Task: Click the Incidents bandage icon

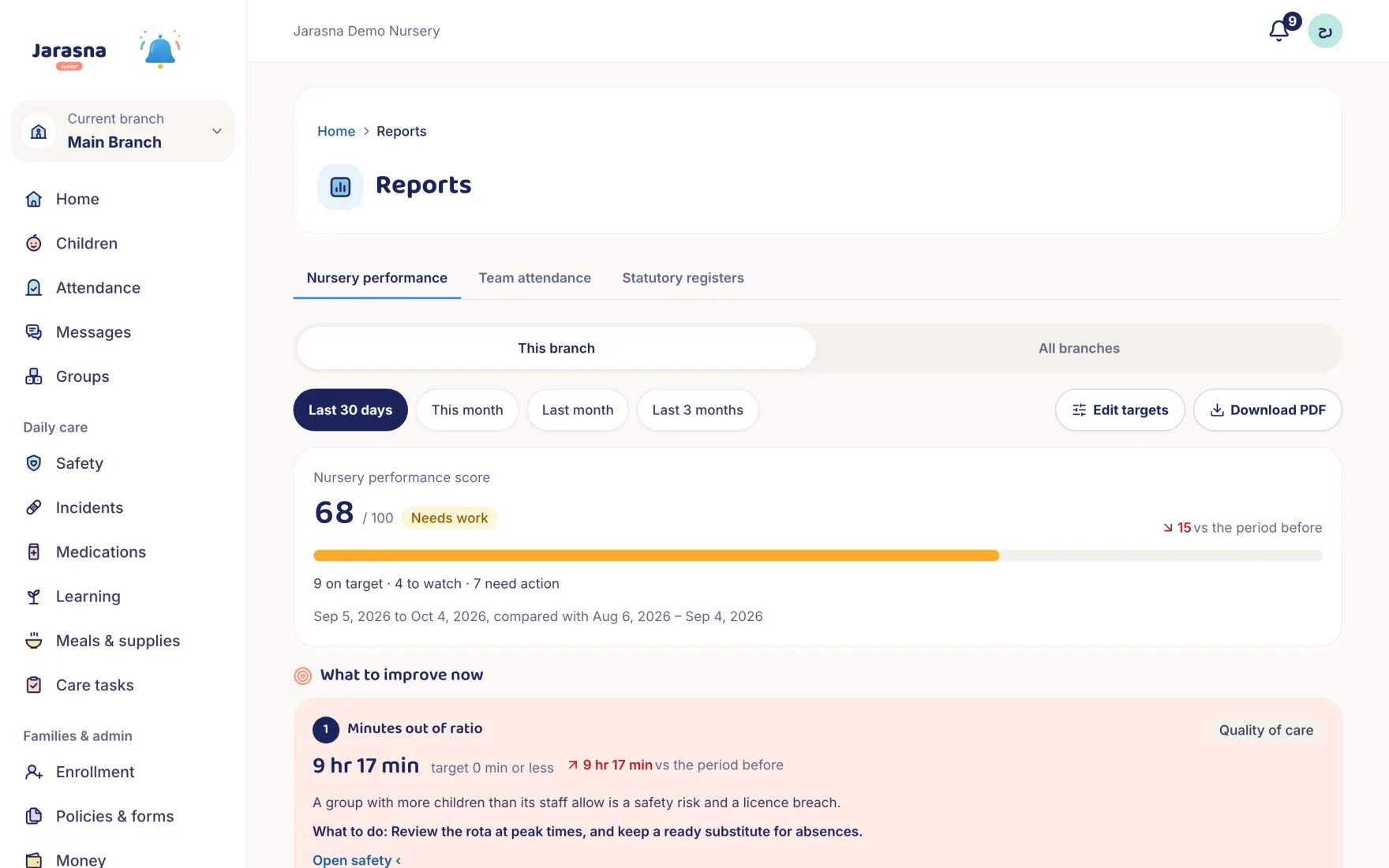Action: (34, 507)
